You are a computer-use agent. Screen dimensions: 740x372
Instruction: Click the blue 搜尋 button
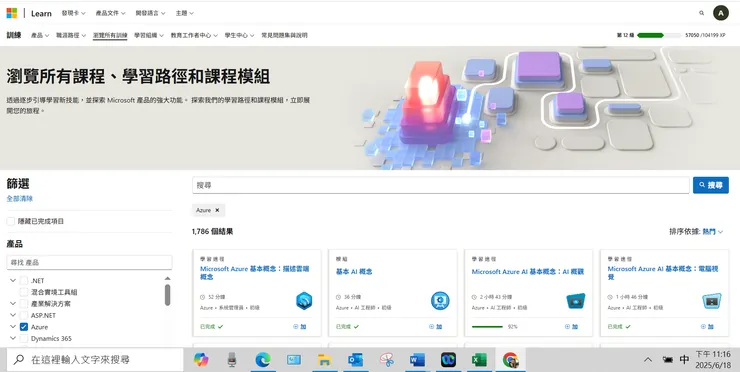click(x=711, y=185)
